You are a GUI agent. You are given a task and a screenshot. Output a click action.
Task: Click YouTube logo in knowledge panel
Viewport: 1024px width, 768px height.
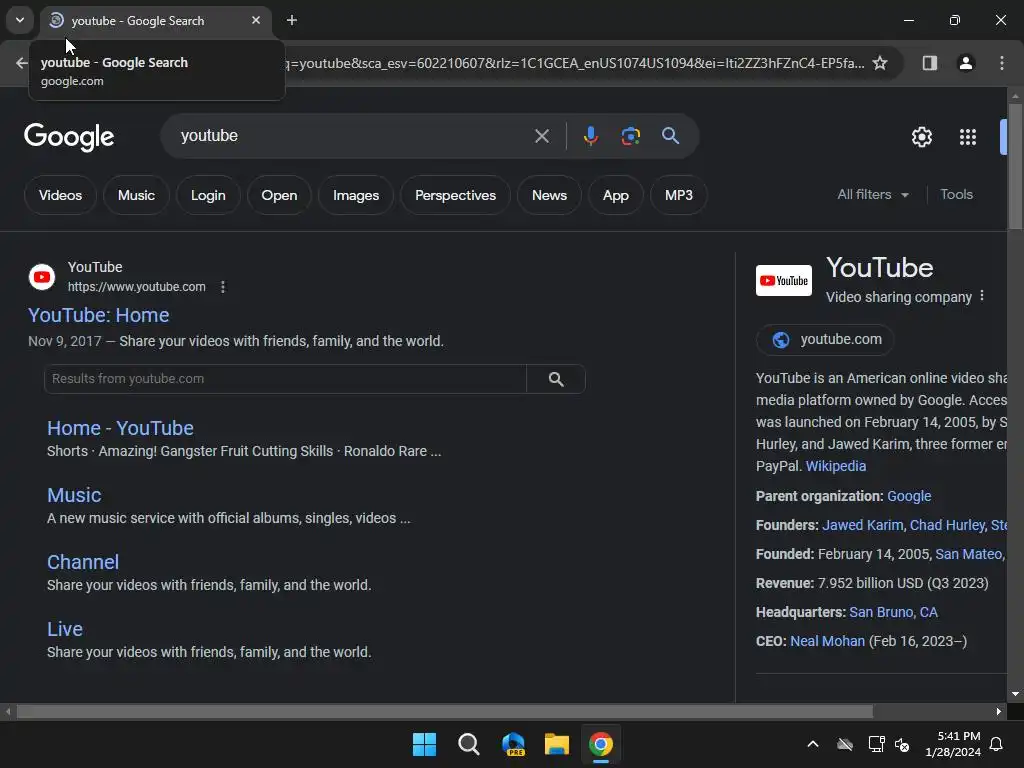(x=784, y=280)
